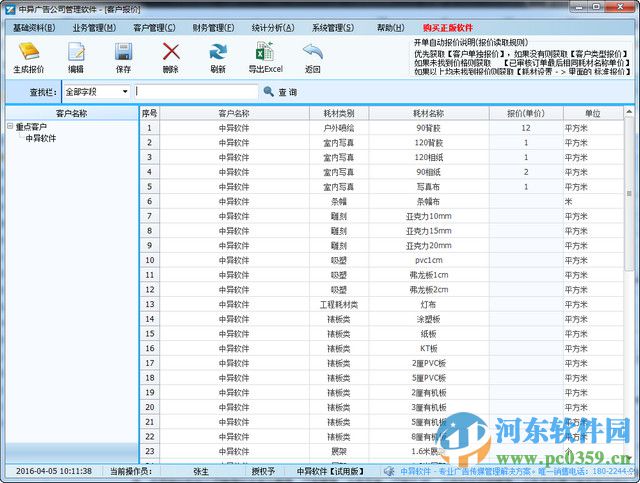
Task: Click row number 23 cell
Action: [x=149, y=452]
